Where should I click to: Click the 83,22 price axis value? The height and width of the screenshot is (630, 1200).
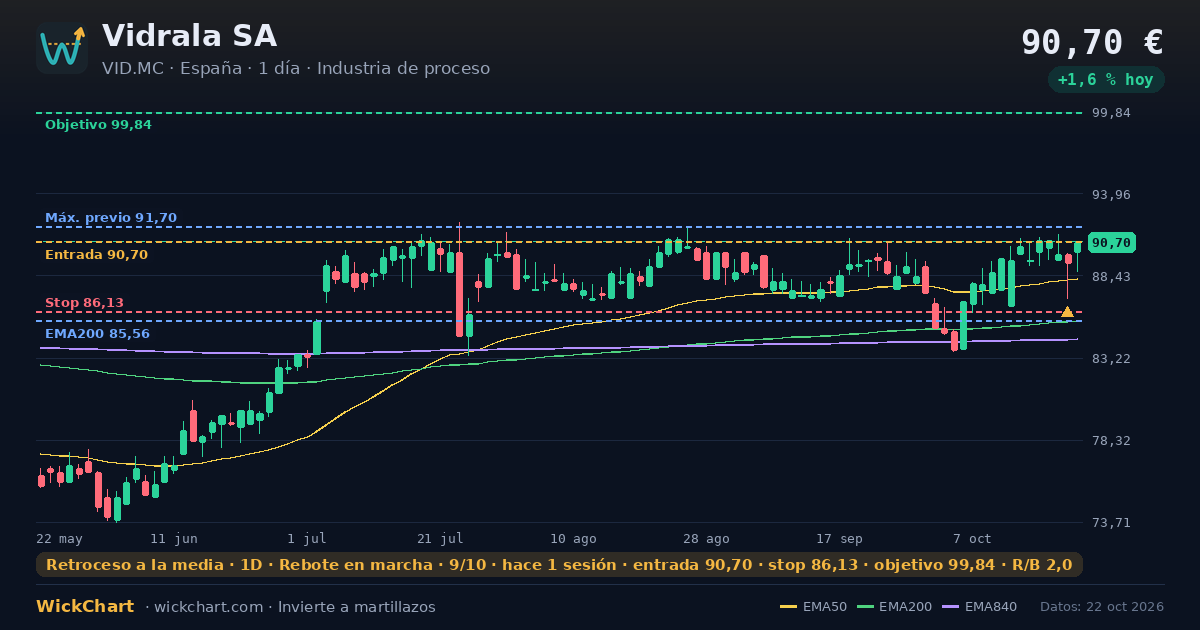point(1109,359)
